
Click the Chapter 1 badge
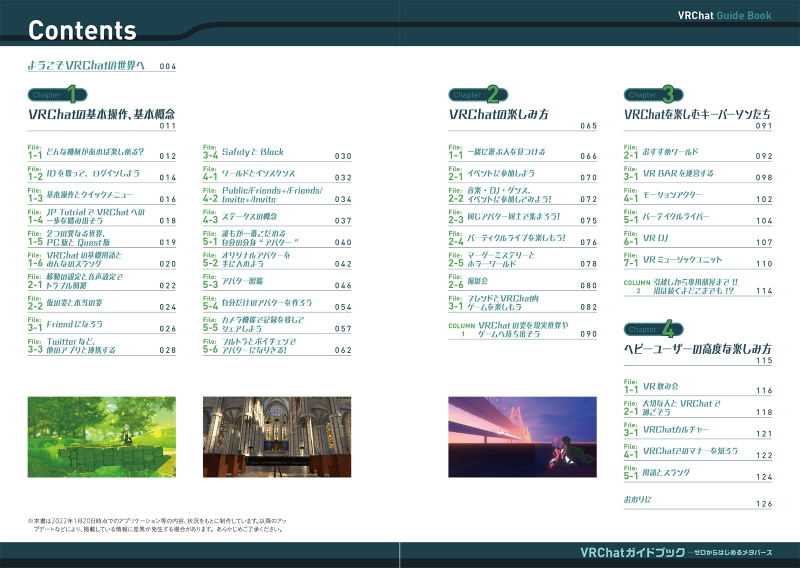click(57, 95)
